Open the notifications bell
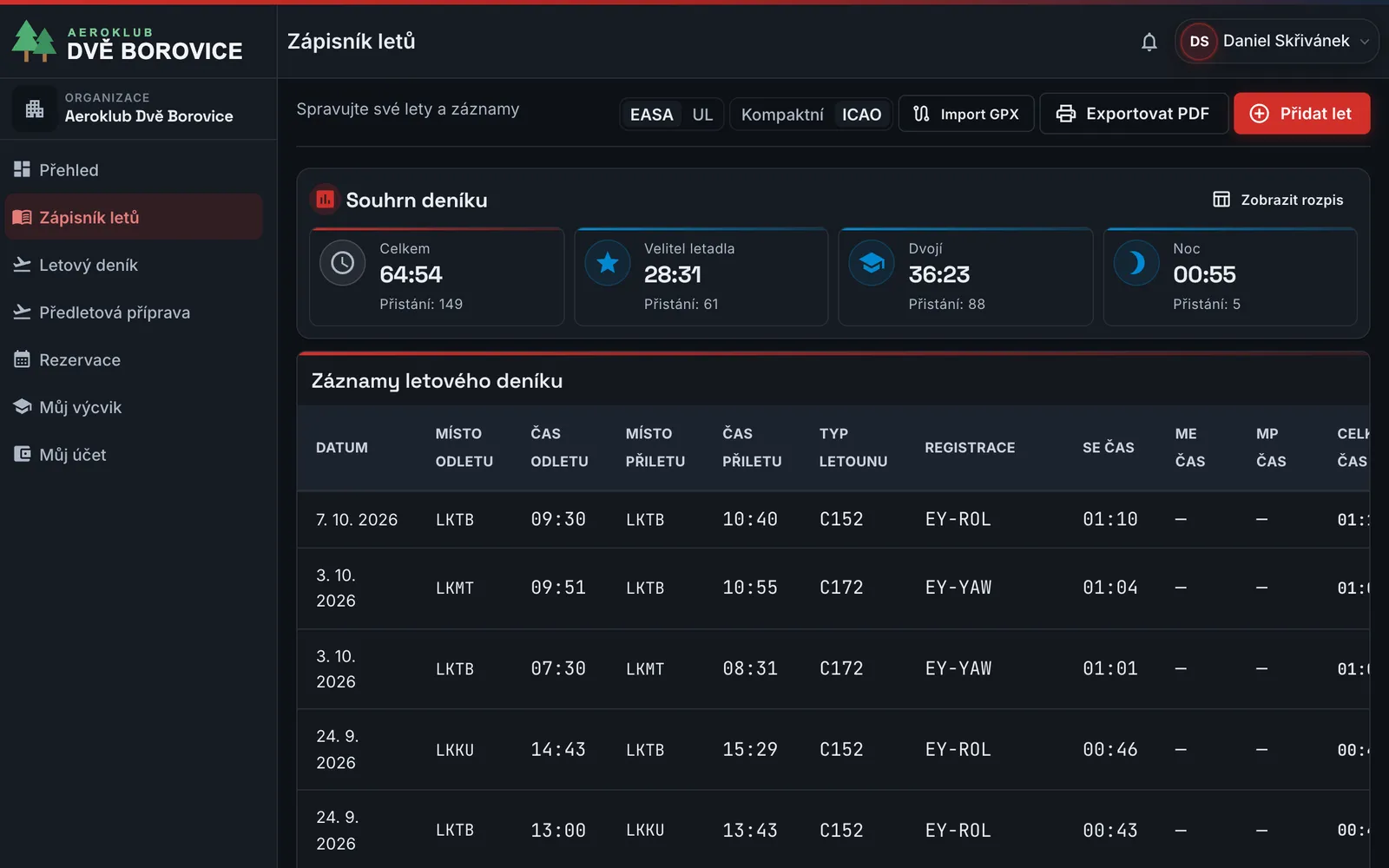The width and height of the screenshot is (1389, 868). click(x=1149, y=42)
